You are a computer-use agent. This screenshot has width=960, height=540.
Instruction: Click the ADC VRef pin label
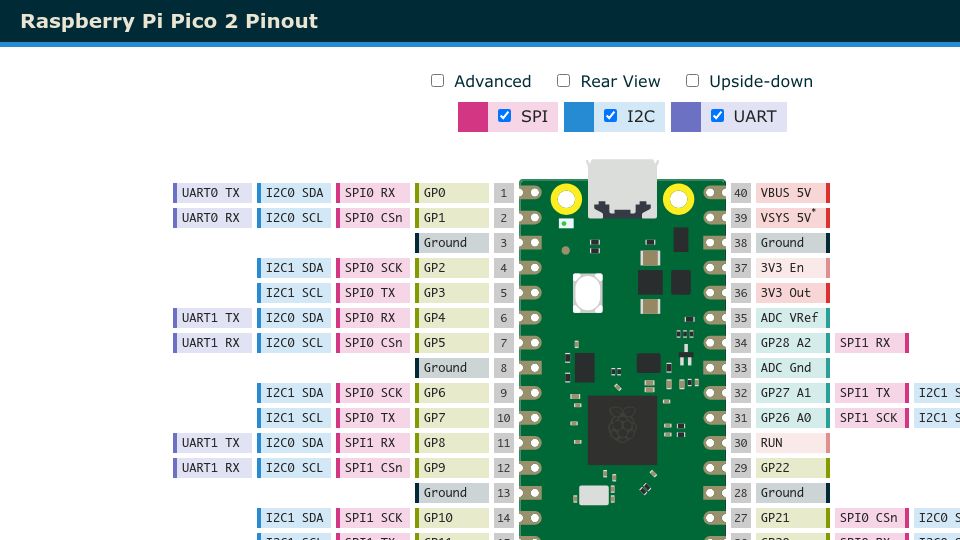[793, 318]
